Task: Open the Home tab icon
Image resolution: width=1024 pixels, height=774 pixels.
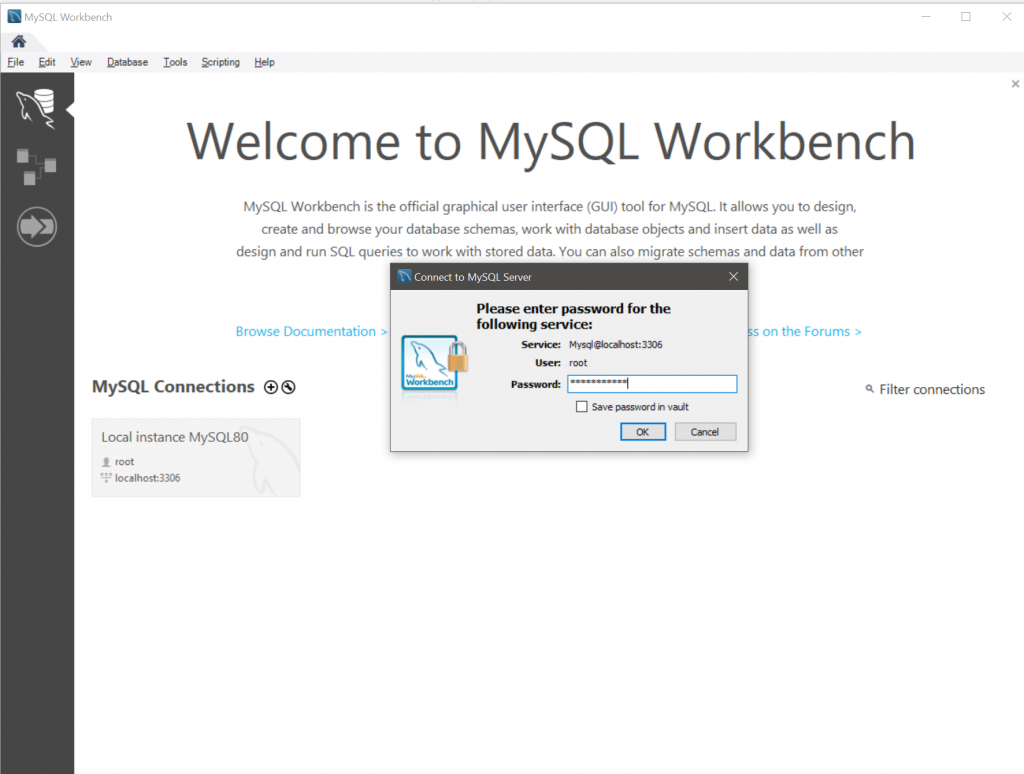Action: pos(19,42)
